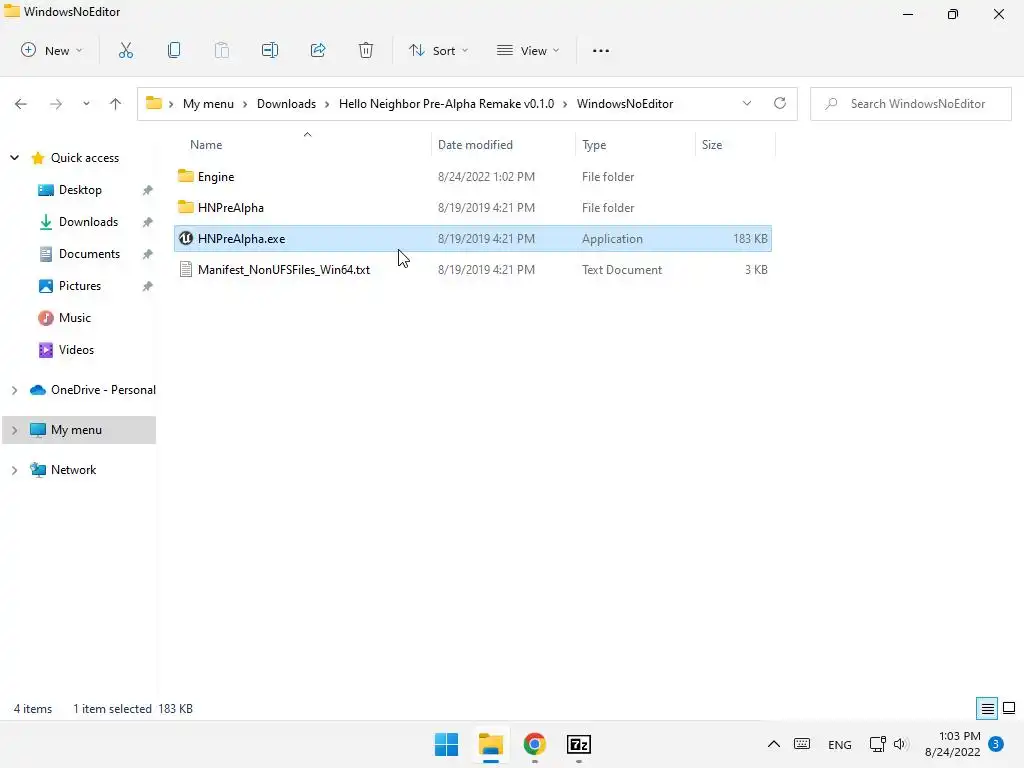This screenshot has height=768, width=1024.
Task: Copy the selected file
Action: (174, 50)
